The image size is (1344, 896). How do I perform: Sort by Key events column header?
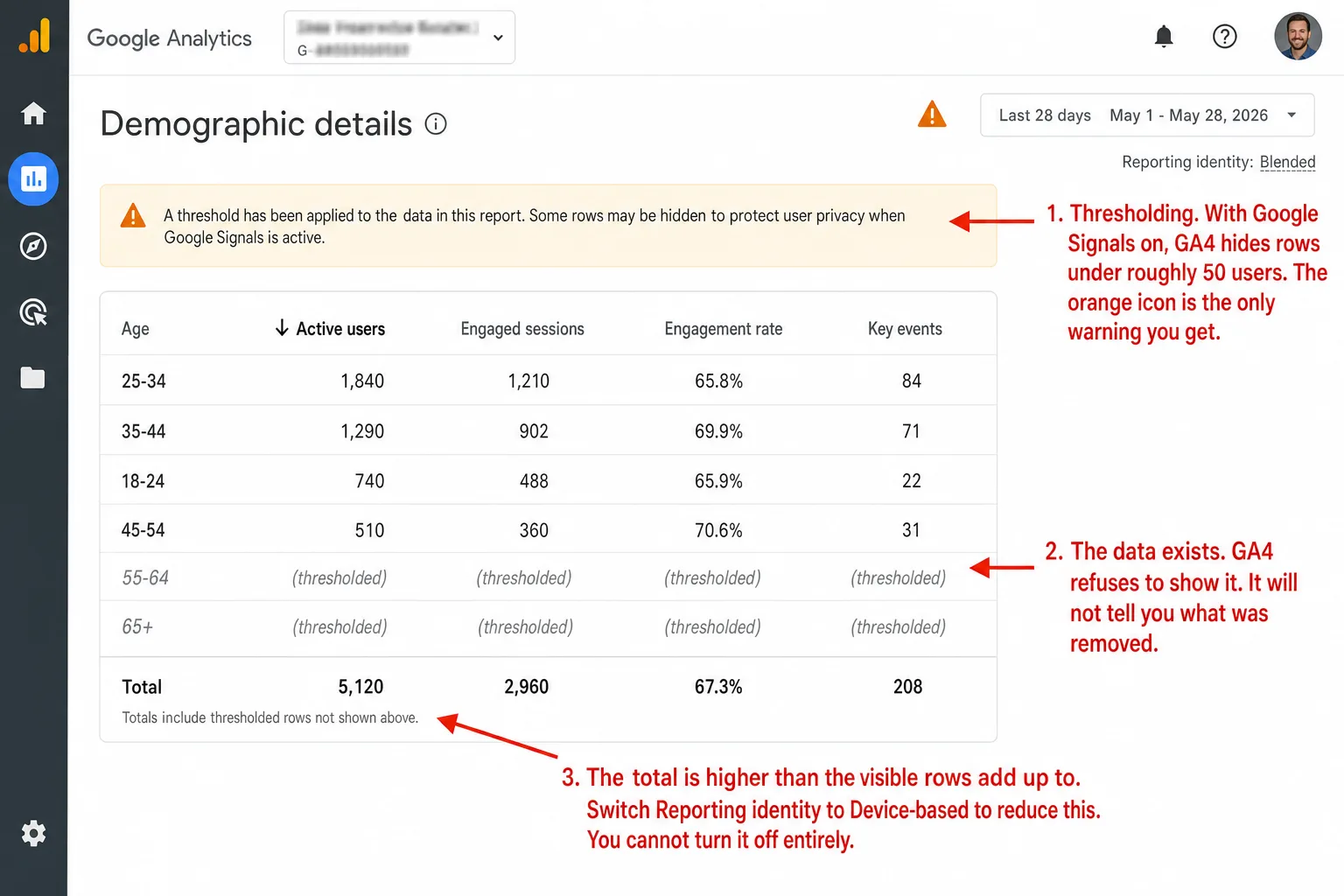[905, 329]
